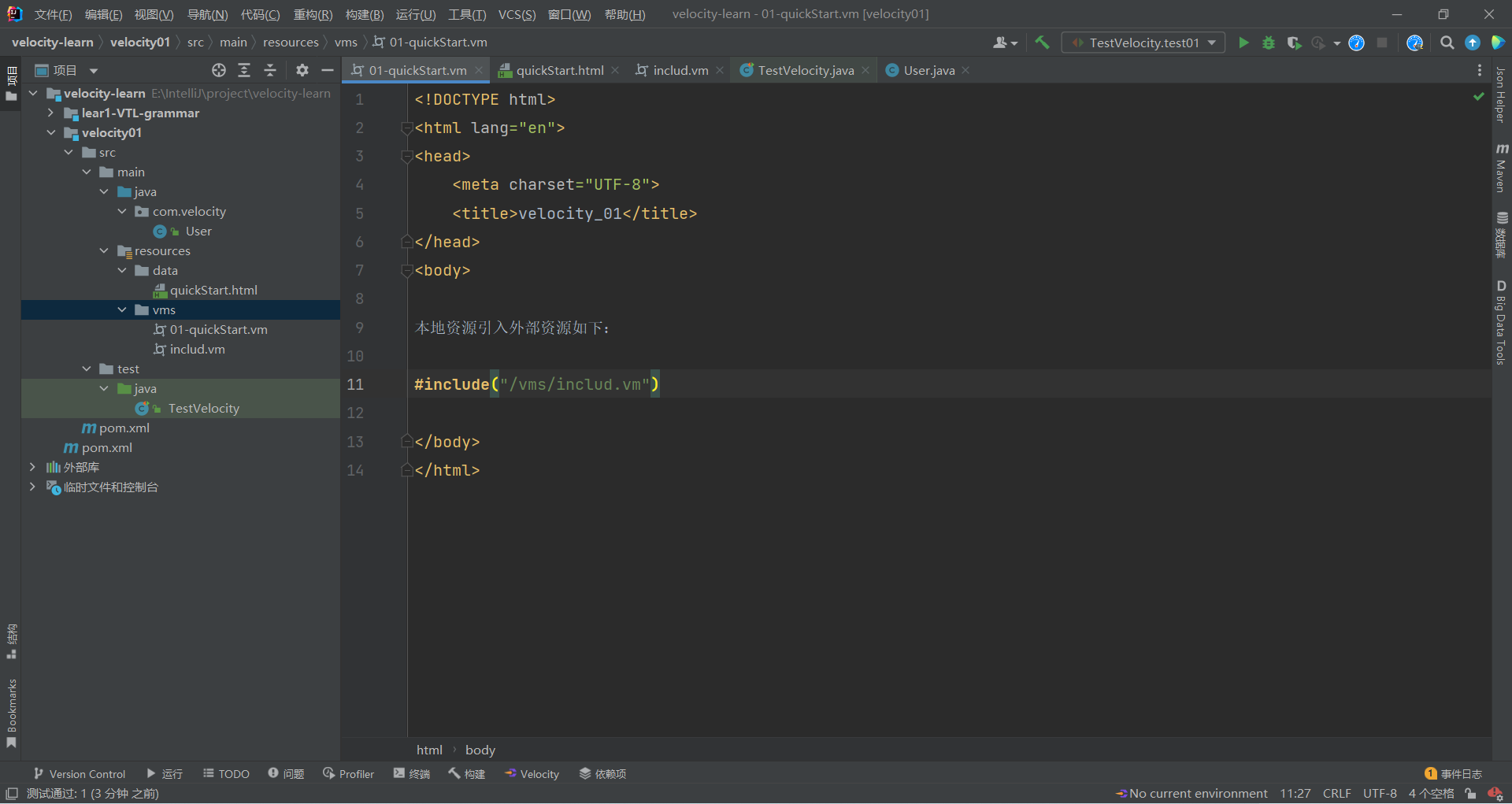1512x804 pixels.
Task: Click resources in the navigation breadcrumb
Action: (291, 43)
